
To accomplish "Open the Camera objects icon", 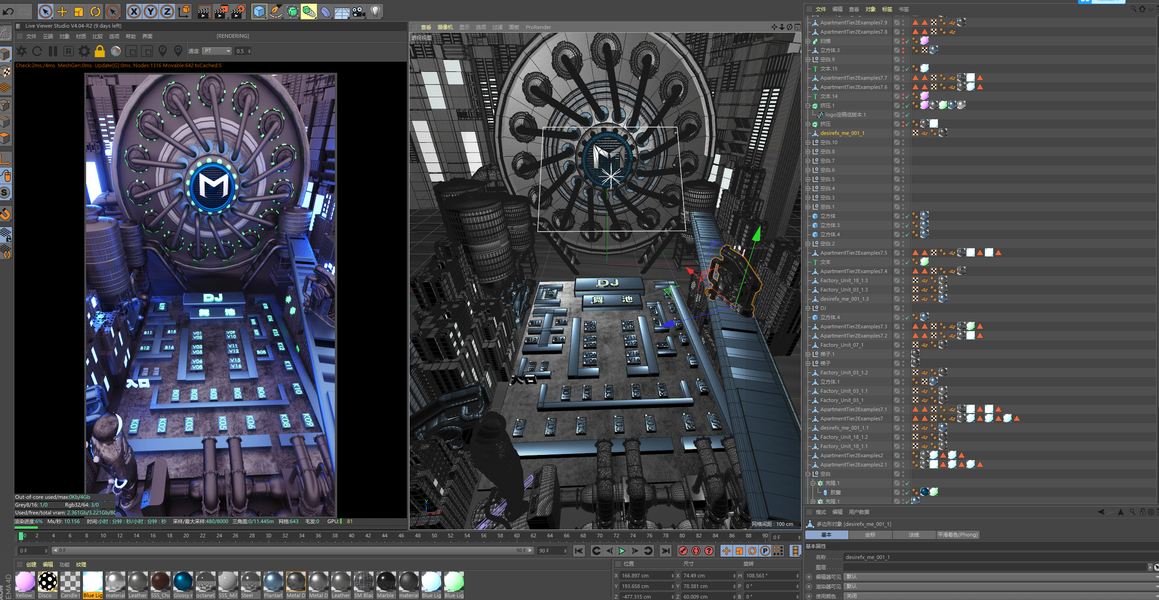I will coord(359,12).
